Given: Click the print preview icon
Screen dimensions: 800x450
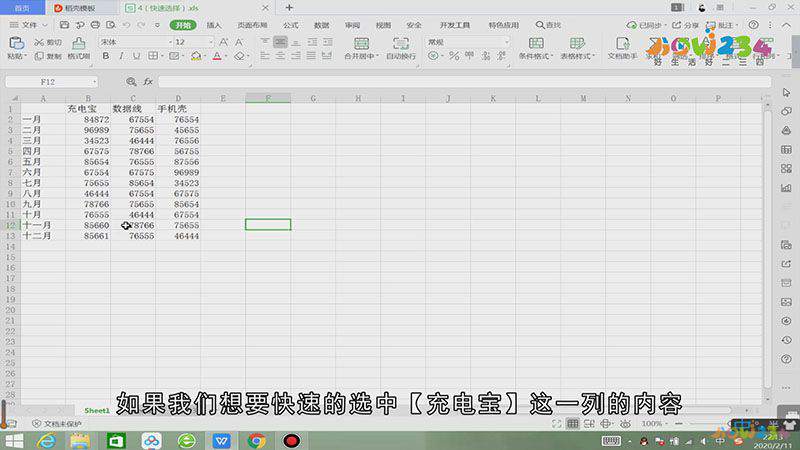Looking at the screenshot, I should coord(110,24).
